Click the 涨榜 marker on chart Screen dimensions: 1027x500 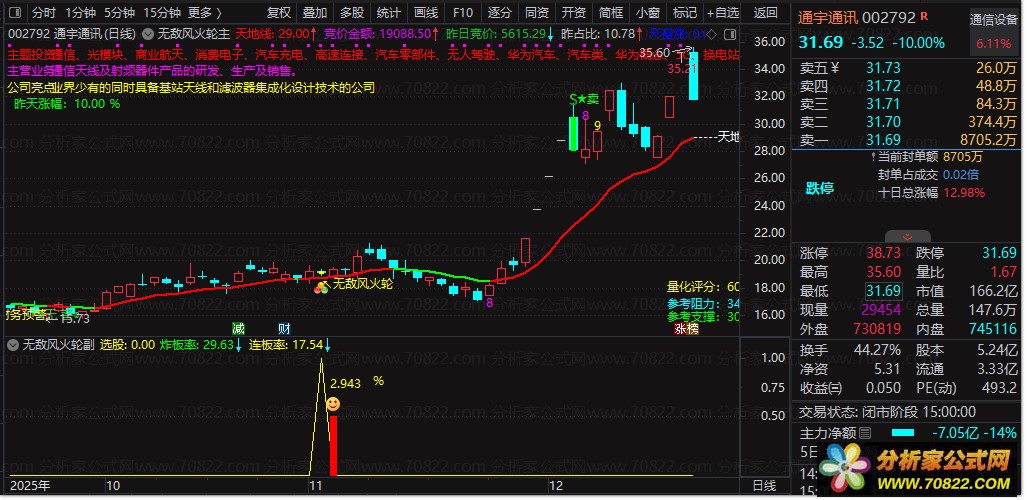click(x=686, y=328)
